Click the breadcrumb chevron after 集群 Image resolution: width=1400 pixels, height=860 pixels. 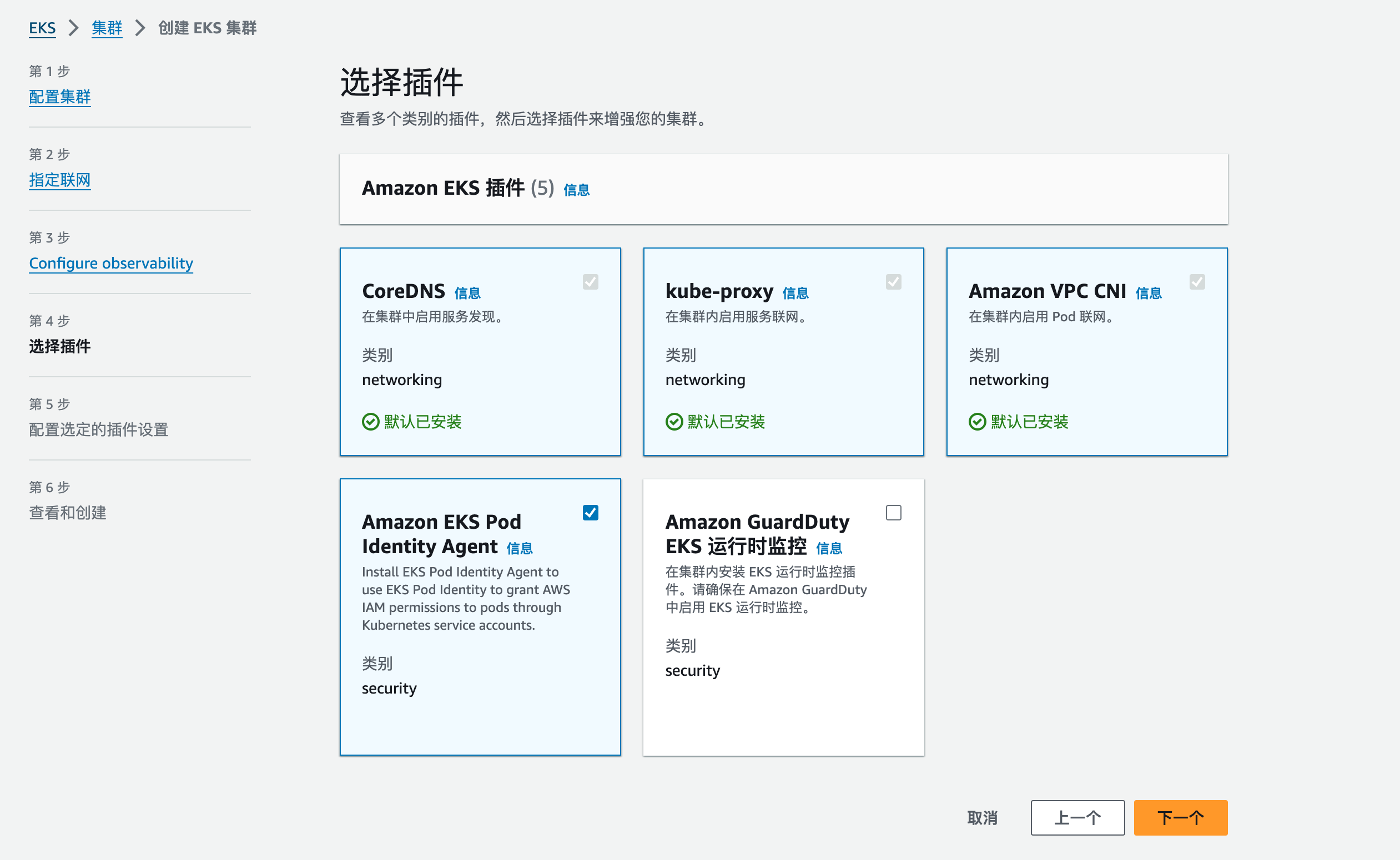click(x=140, y=28)
